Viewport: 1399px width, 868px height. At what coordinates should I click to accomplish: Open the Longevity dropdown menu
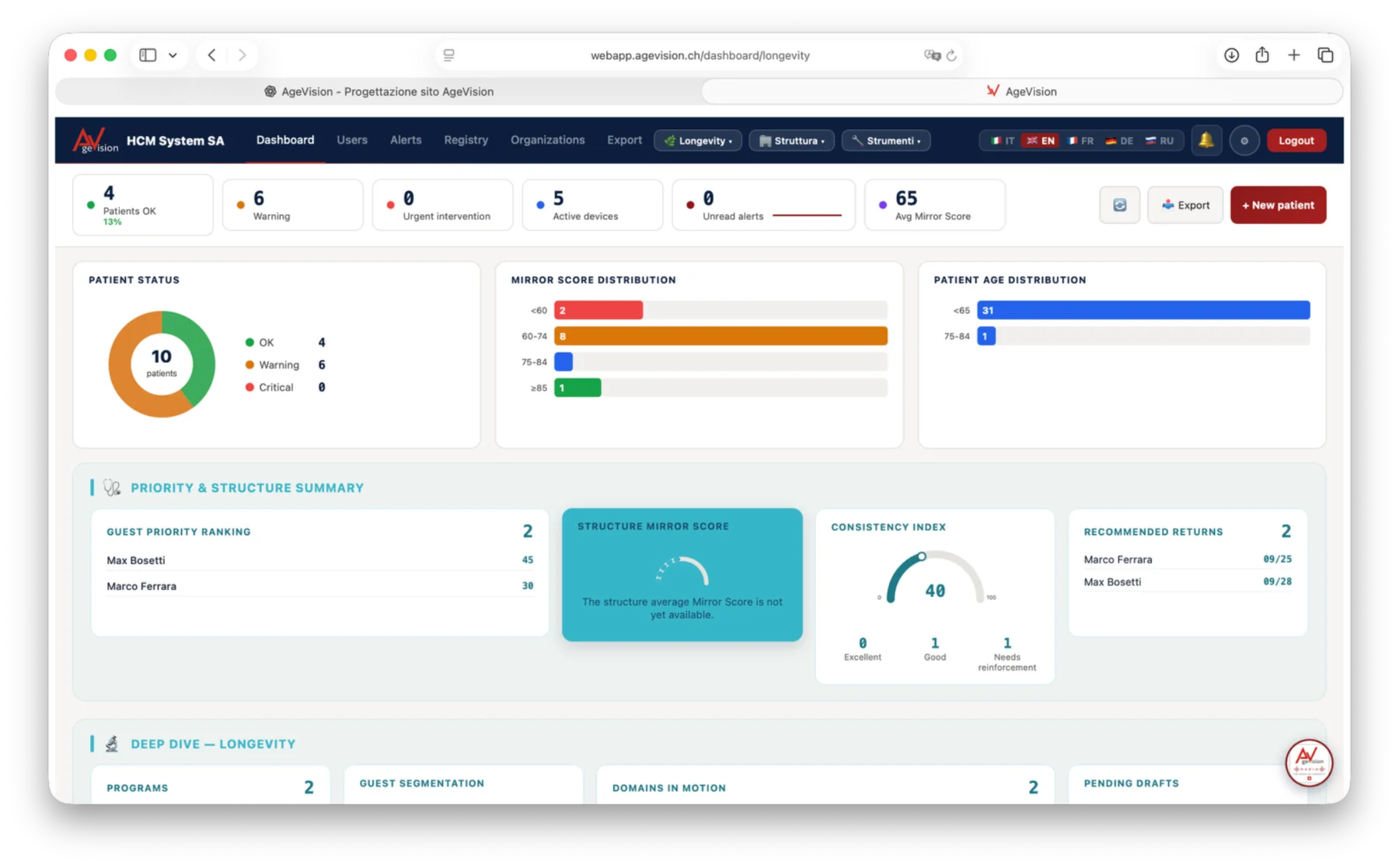[698, 141]
